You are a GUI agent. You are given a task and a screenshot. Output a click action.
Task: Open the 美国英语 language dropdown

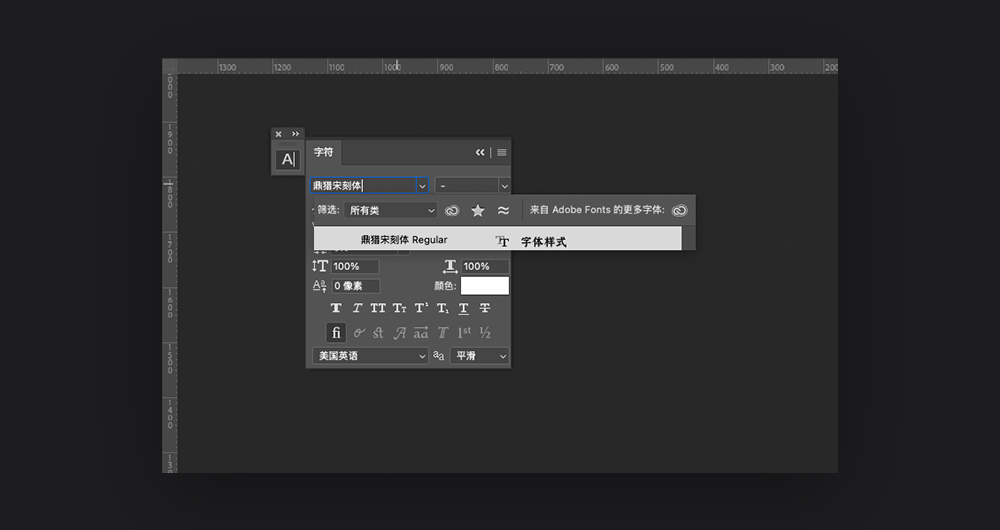[369, 356]
